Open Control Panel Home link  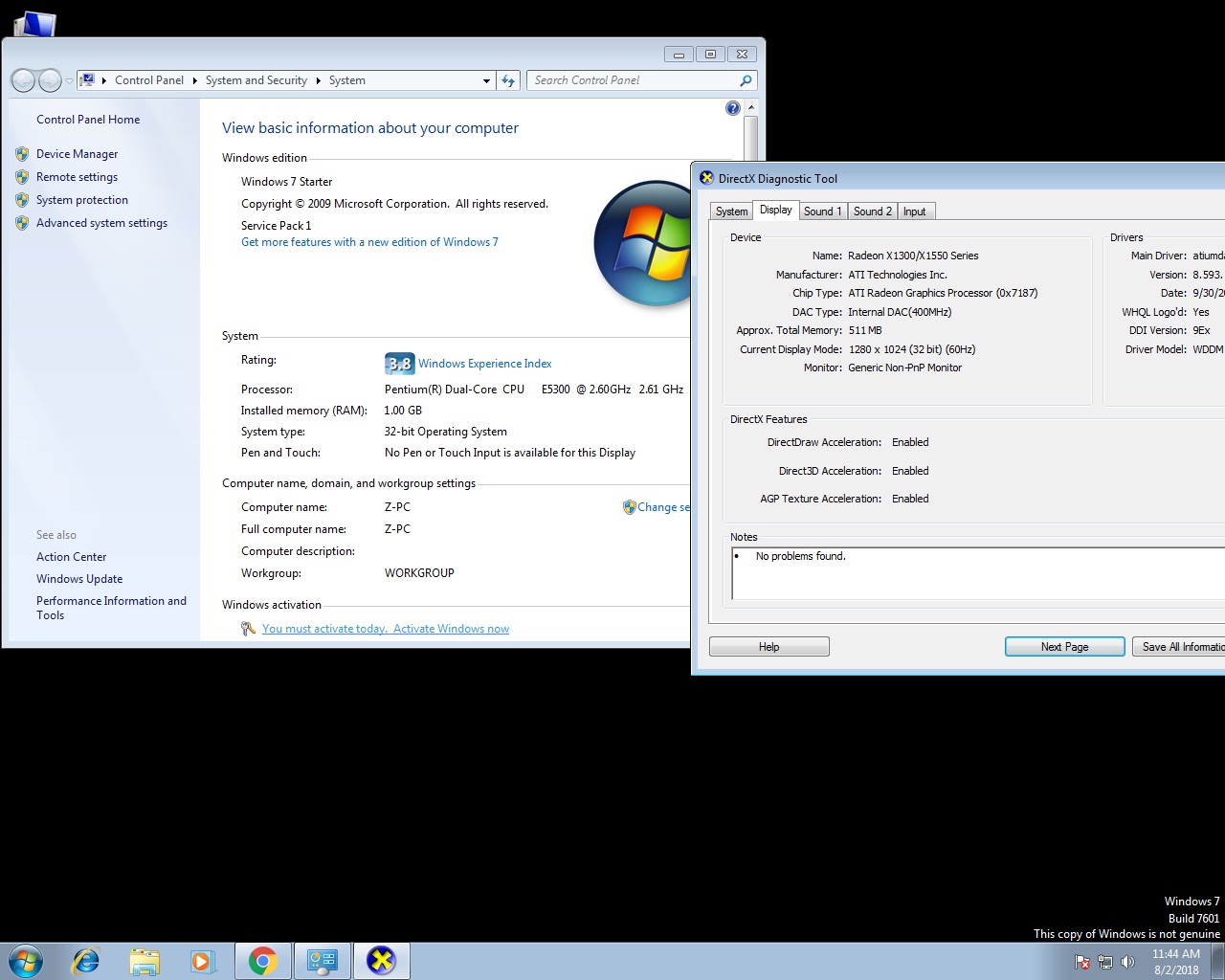pos(88,120)
